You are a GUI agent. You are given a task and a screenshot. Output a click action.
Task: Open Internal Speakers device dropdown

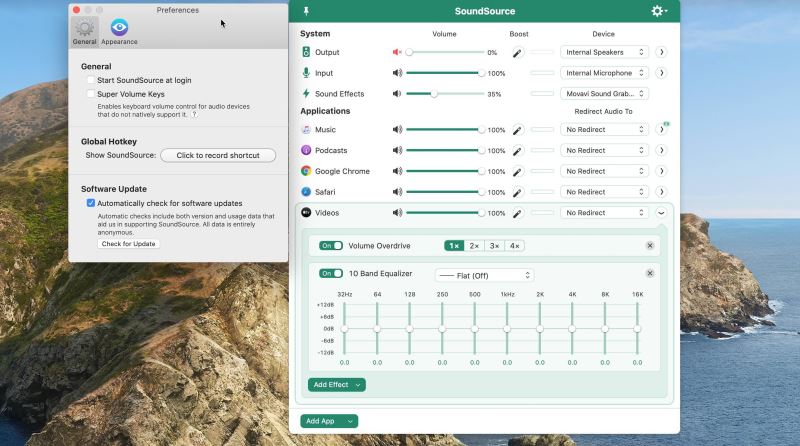(x=604, y=52)
